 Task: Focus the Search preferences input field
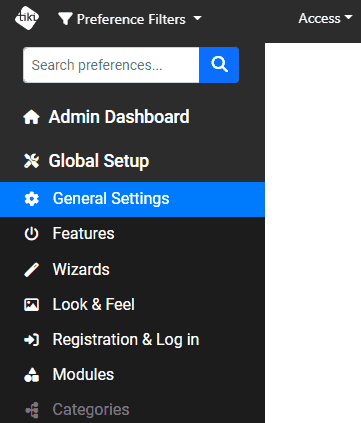(x=111, y=65)
